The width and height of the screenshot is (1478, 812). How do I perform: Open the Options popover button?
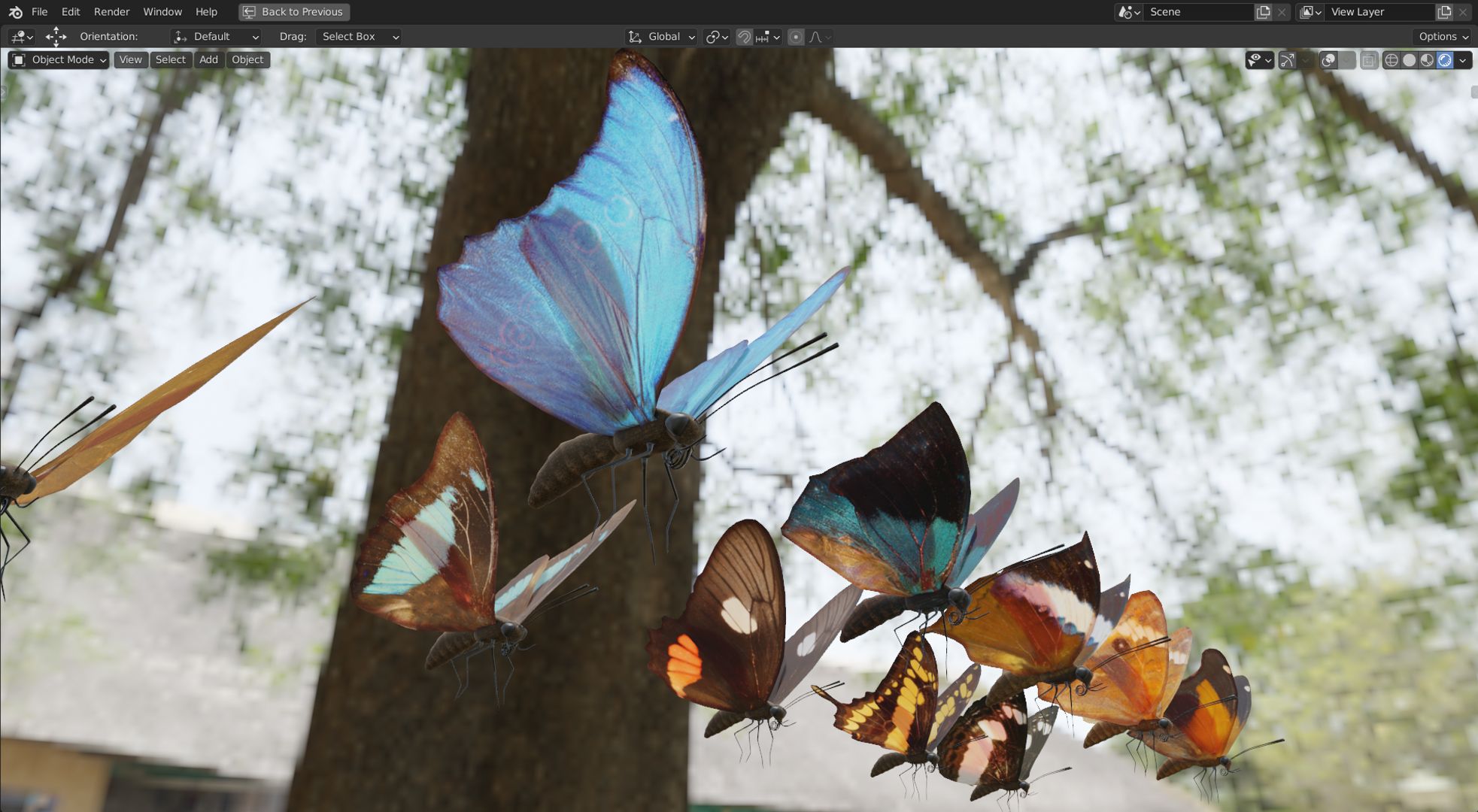tap(1443, 37)
